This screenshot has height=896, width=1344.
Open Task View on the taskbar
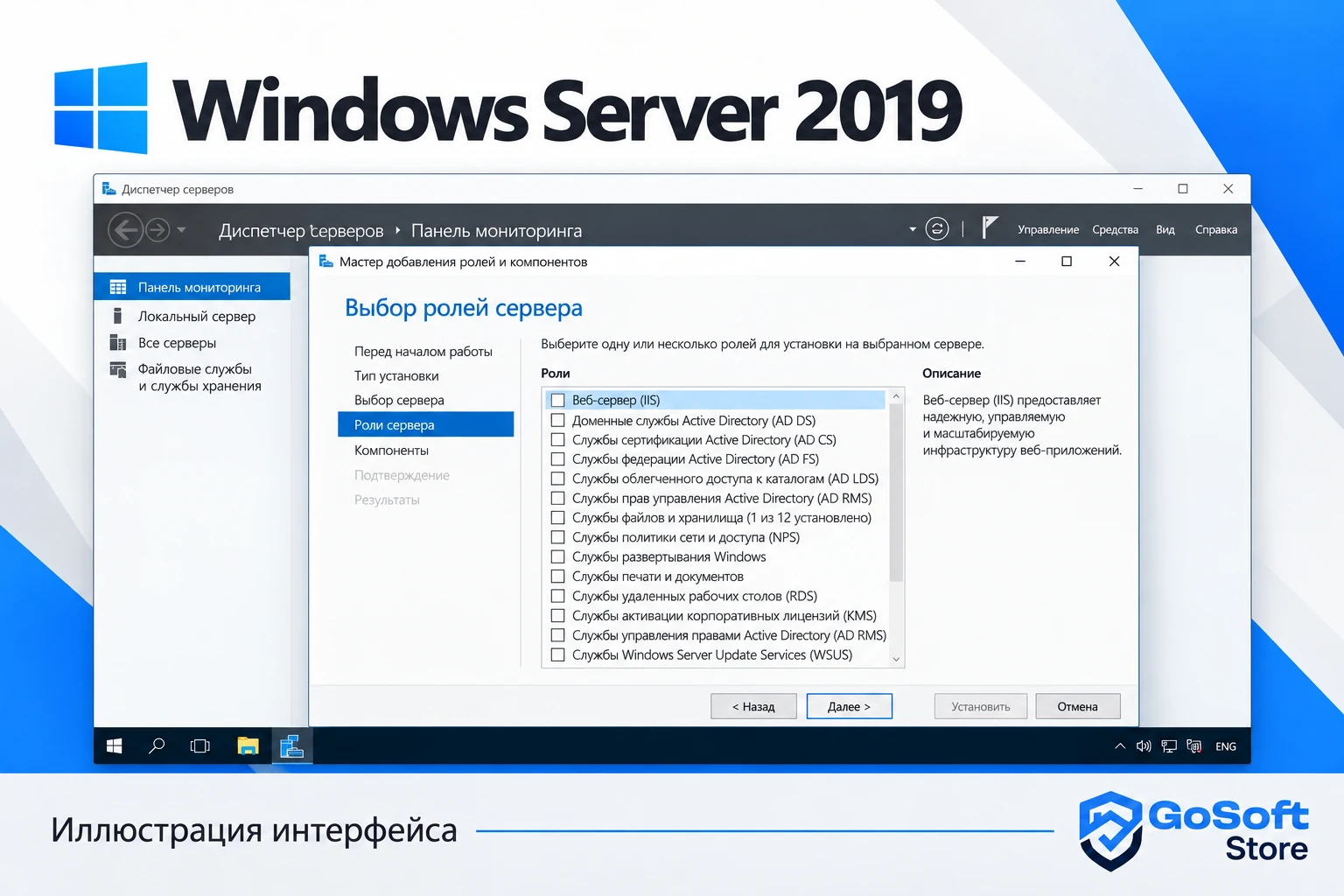pos(200,745)
